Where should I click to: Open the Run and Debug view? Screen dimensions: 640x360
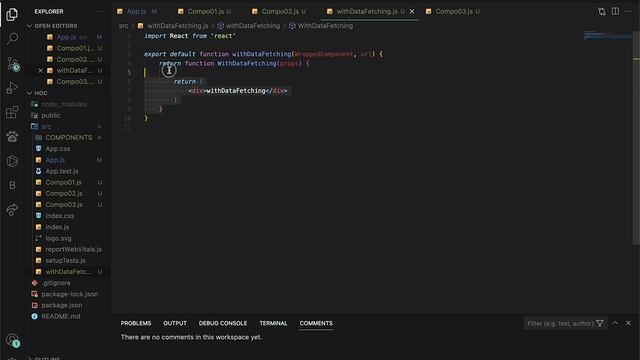12,88
